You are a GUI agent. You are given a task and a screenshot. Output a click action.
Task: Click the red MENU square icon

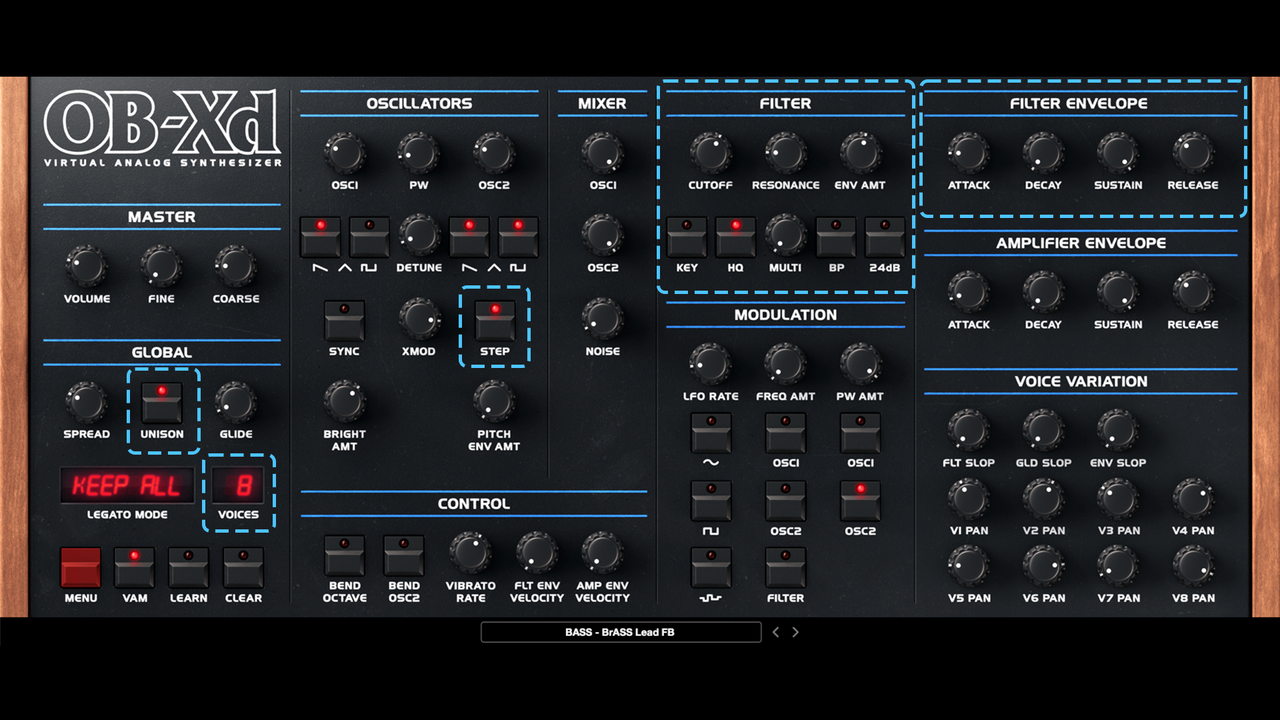click(x=80, y=566)
